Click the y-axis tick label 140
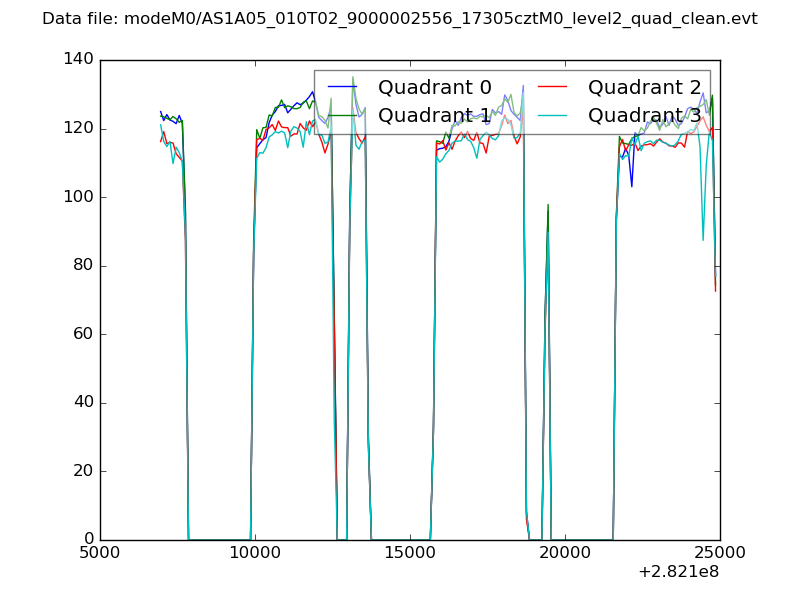Image resolution: width=800 pixels, height=600 pixels. [82, 60]
